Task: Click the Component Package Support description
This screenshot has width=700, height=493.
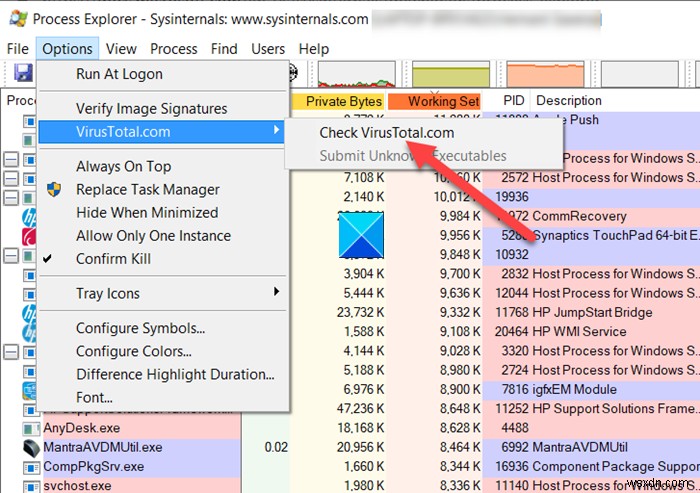Action: (x=616, y=467)
